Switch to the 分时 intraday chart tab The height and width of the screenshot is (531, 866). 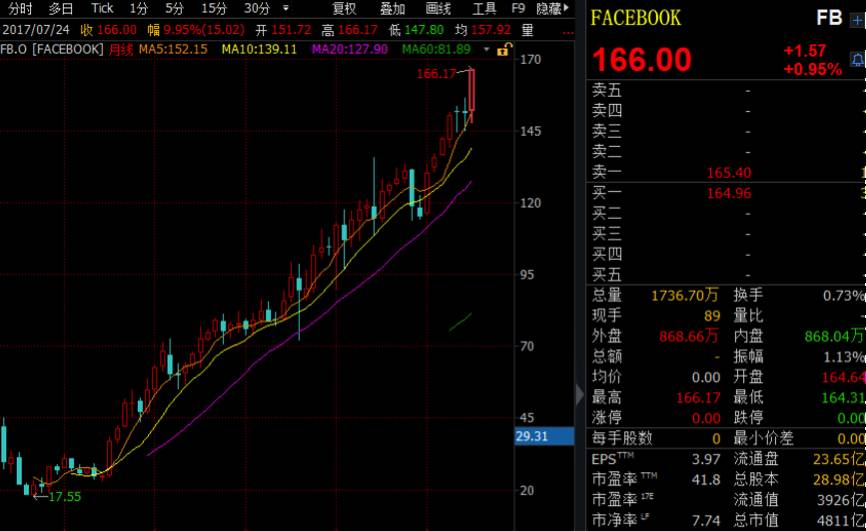coord(20,9)
